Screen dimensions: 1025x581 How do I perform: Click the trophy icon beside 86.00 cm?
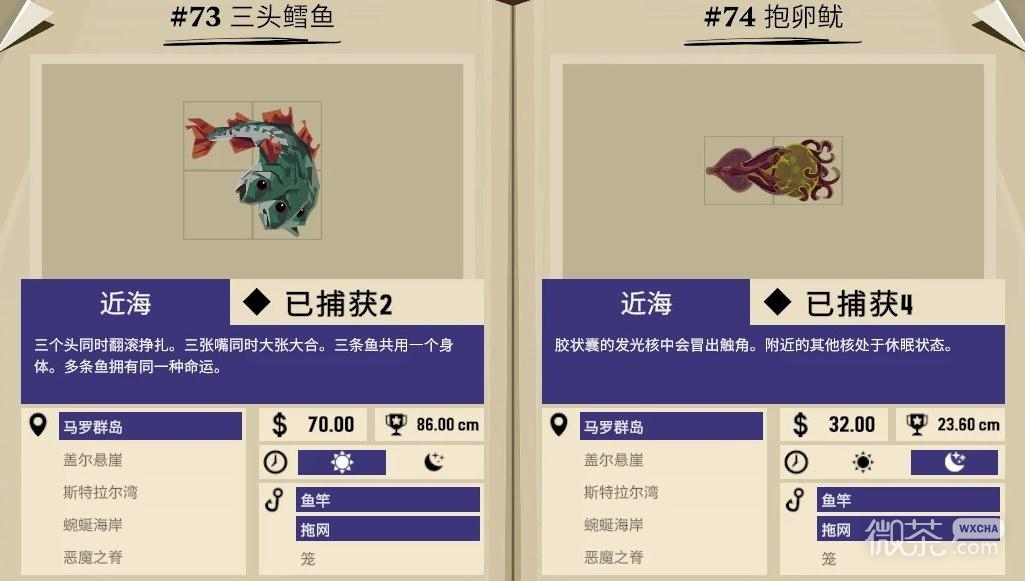point(396,425)
